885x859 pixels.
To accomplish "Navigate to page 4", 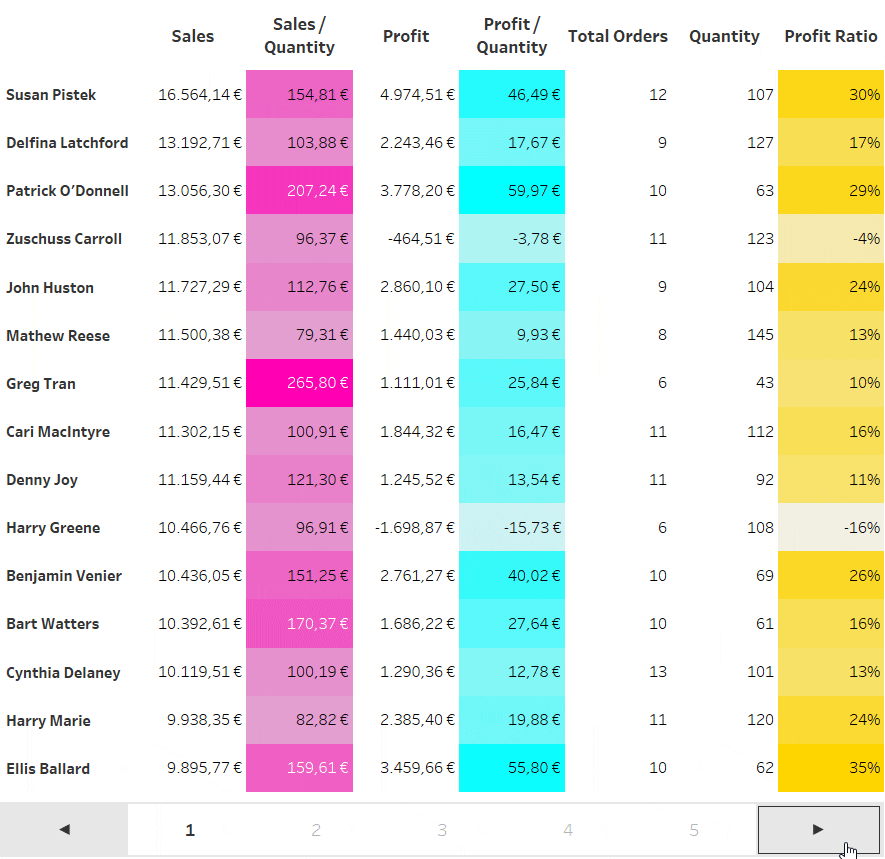I will click(x=568, y=829).
